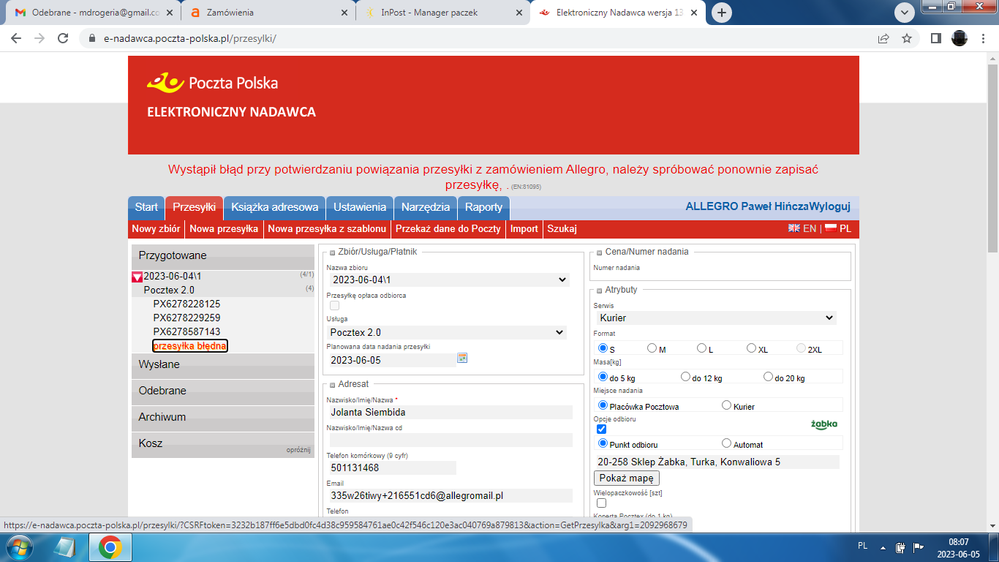Click the 'Pokaż mapę' button
The image size is (999, 562).
click(626, 478)
